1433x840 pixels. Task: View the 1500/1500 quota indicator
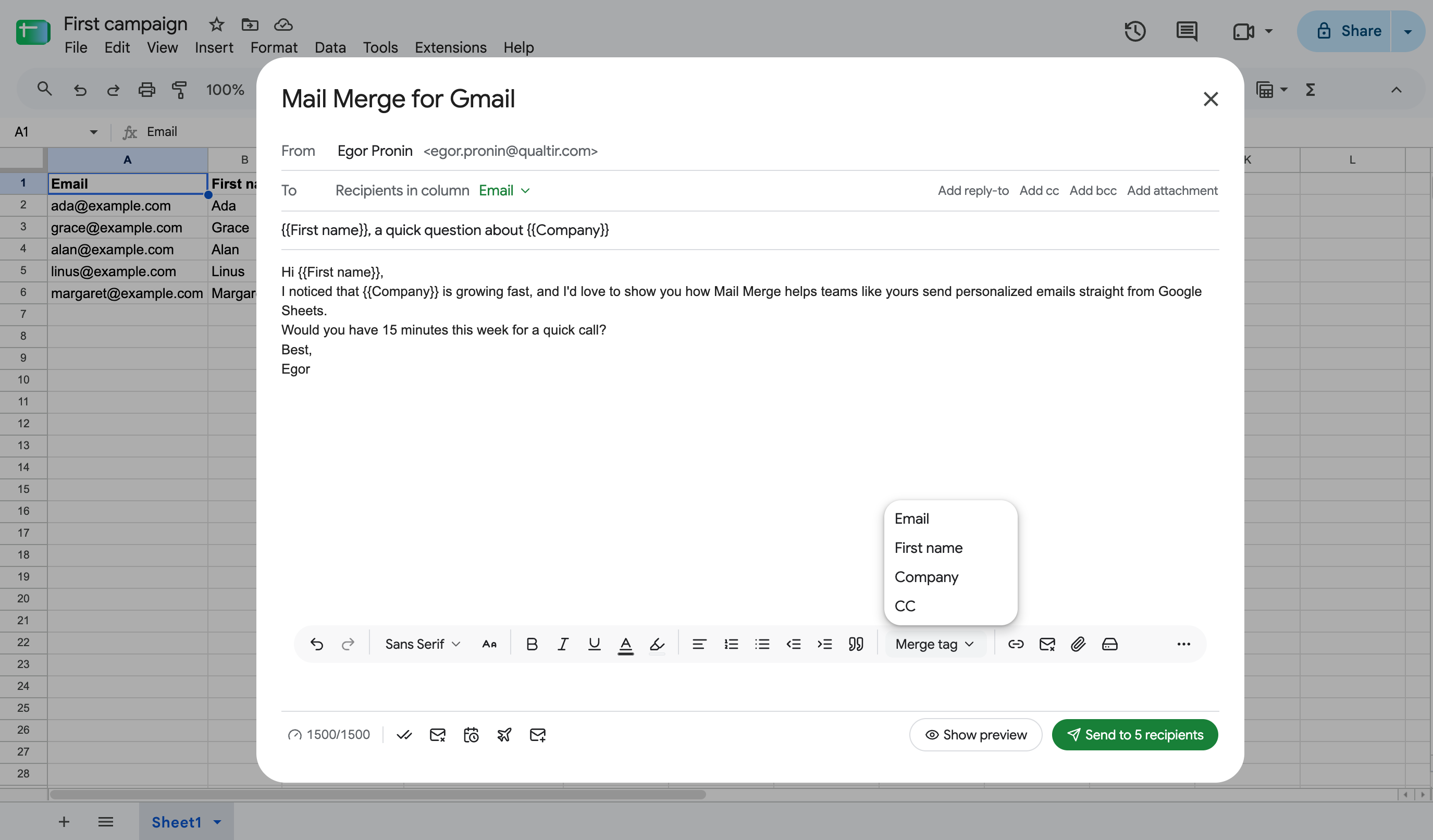329,735
